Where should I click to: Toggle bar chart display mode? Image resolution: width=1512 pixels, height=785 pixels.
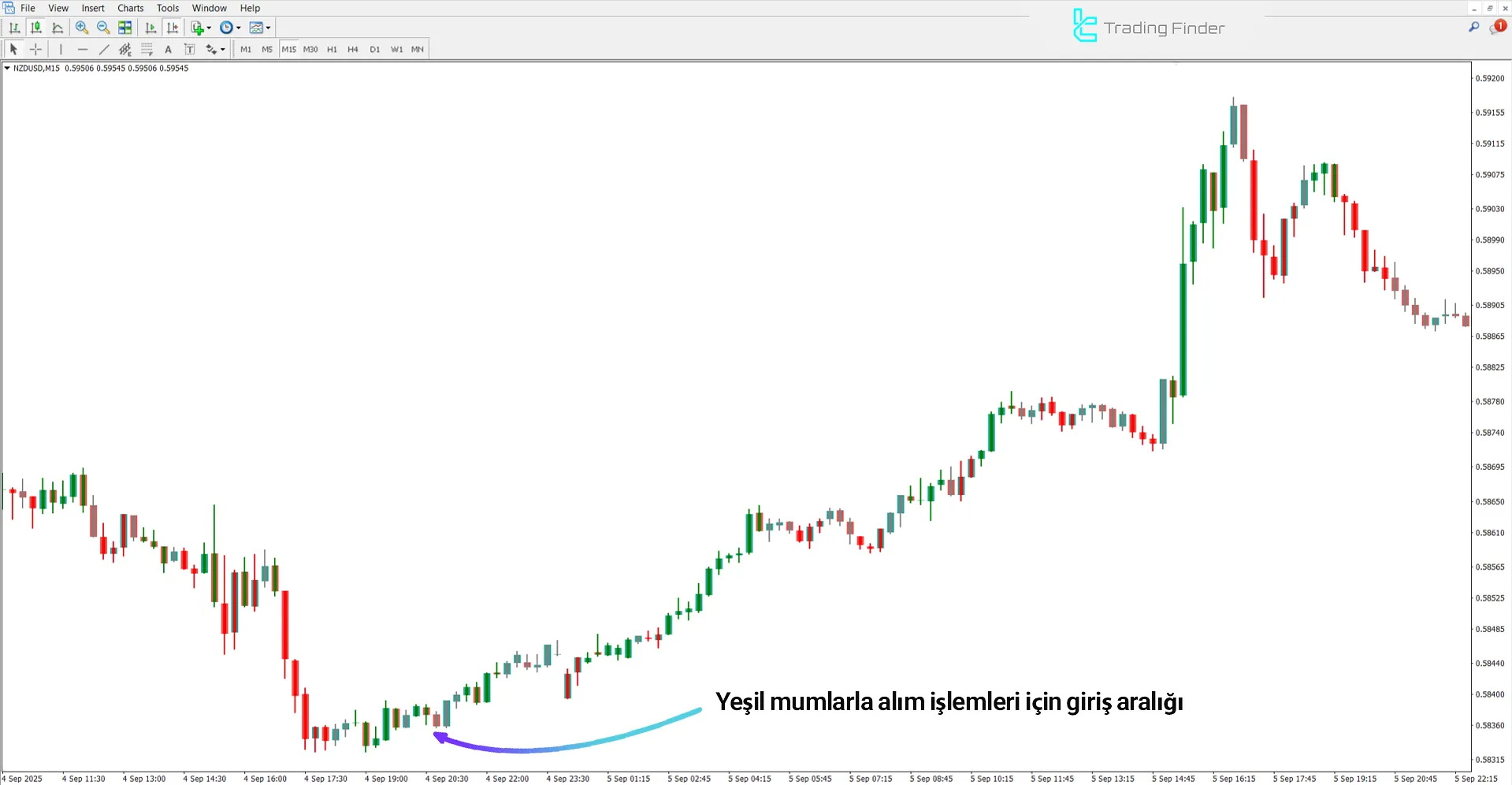point(14,28)
